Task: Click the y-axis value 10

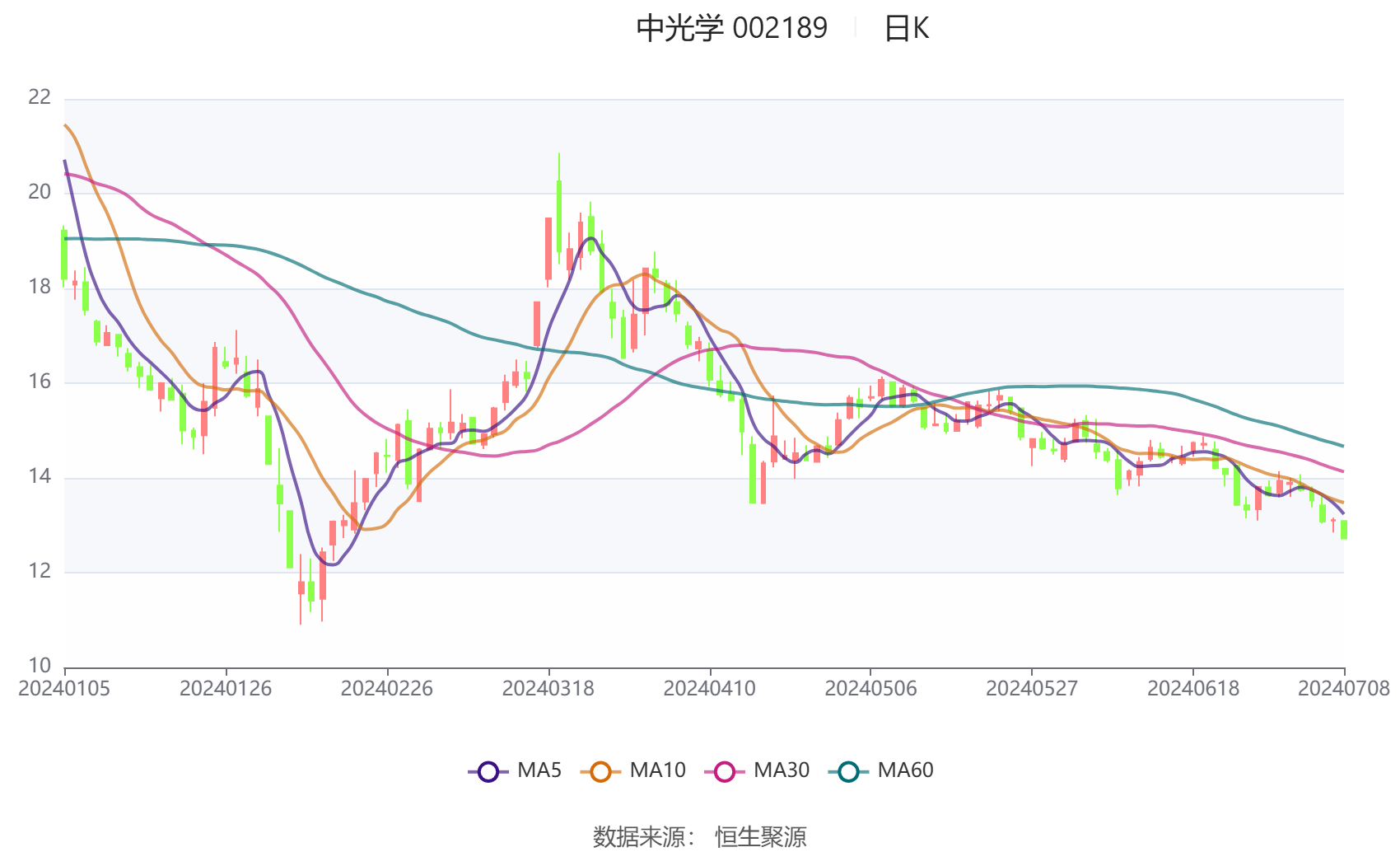Action: pos(40,666)
